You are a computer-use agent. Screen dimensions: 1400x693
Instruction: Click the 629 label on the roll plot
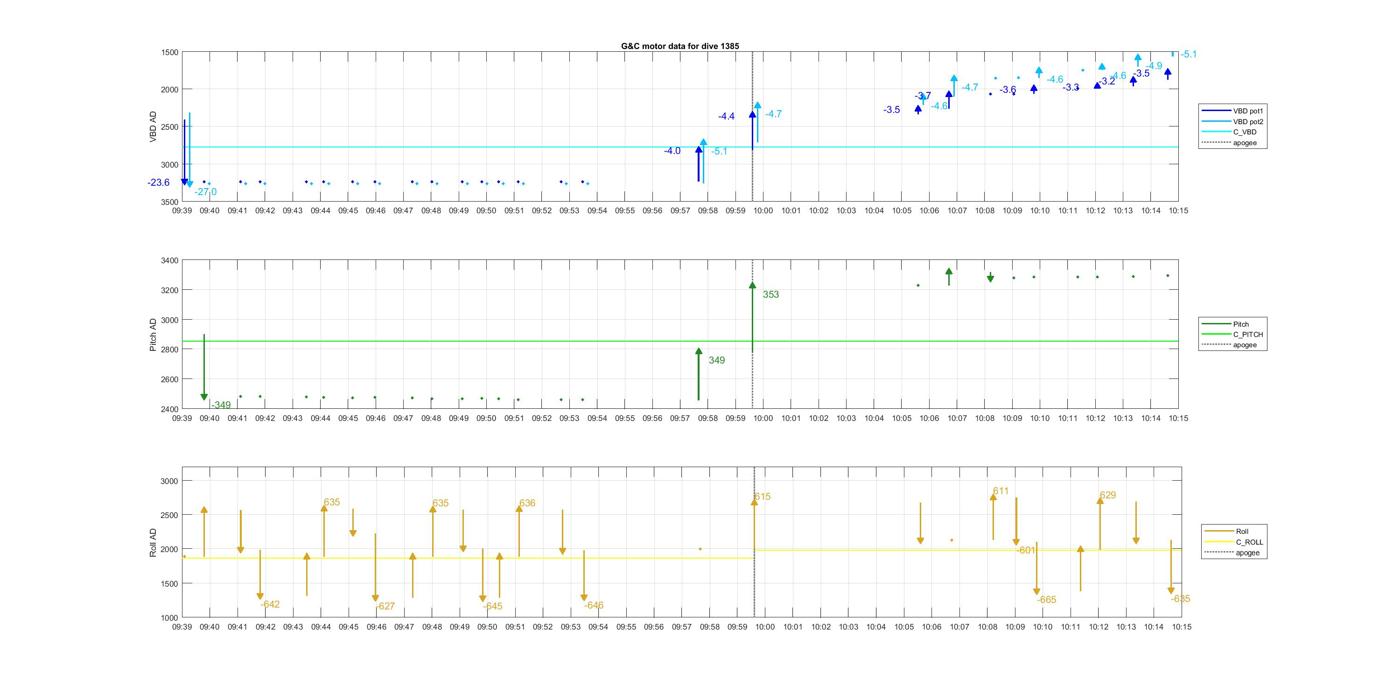click(x=1107, y=496)
